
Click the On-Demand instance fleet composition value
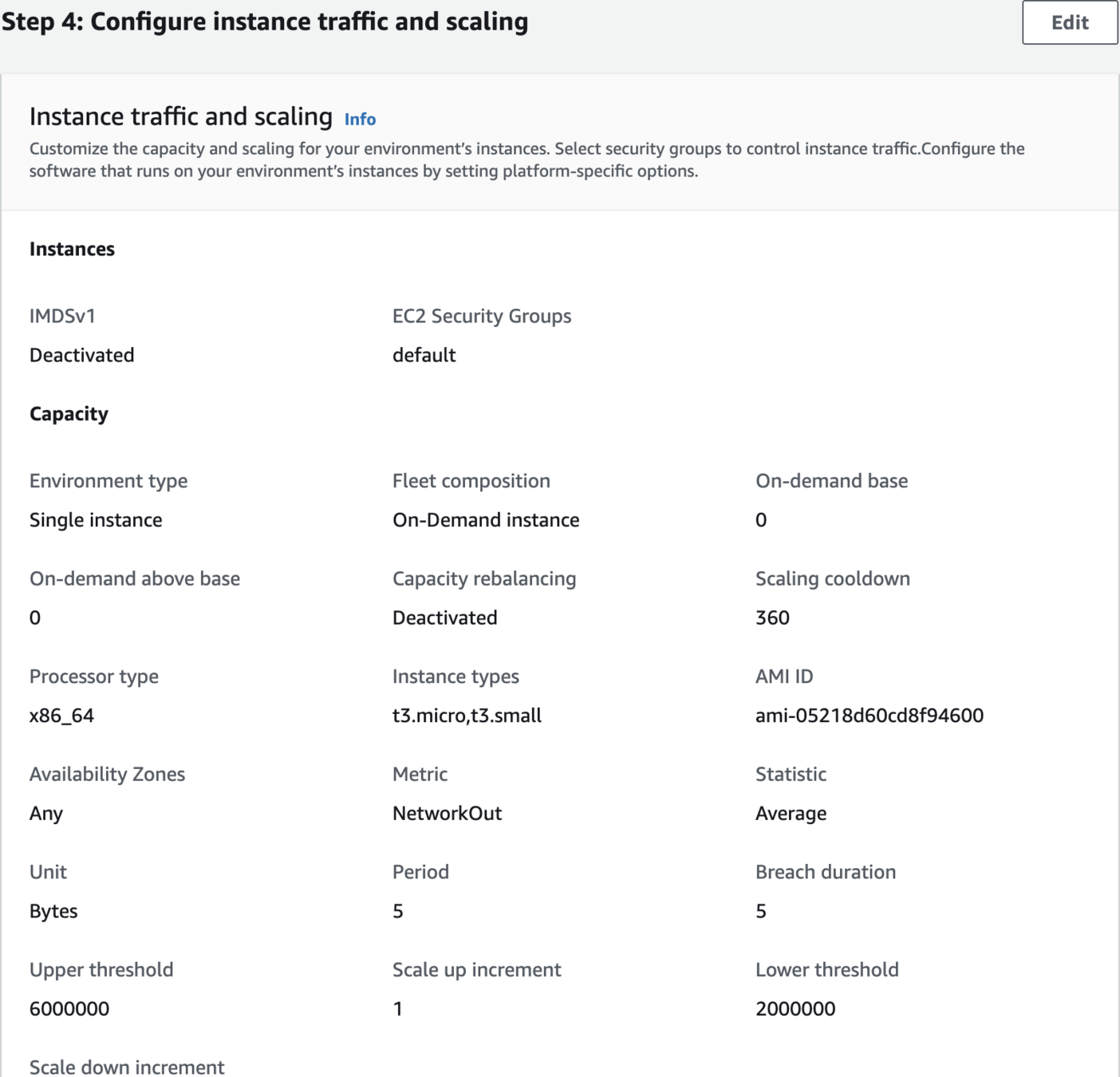(485, 520)
